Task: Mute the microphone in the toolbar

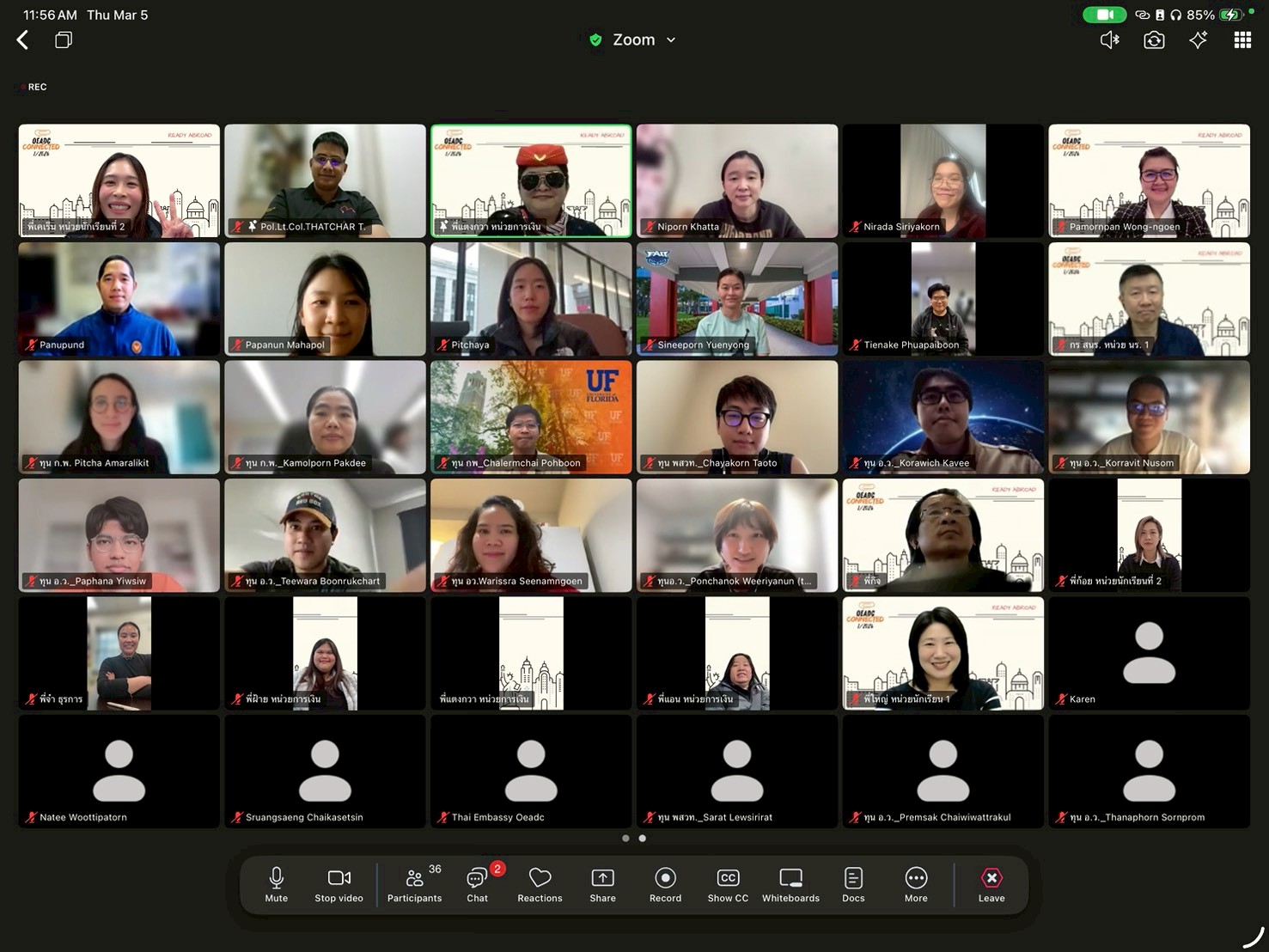Action: 277,884
